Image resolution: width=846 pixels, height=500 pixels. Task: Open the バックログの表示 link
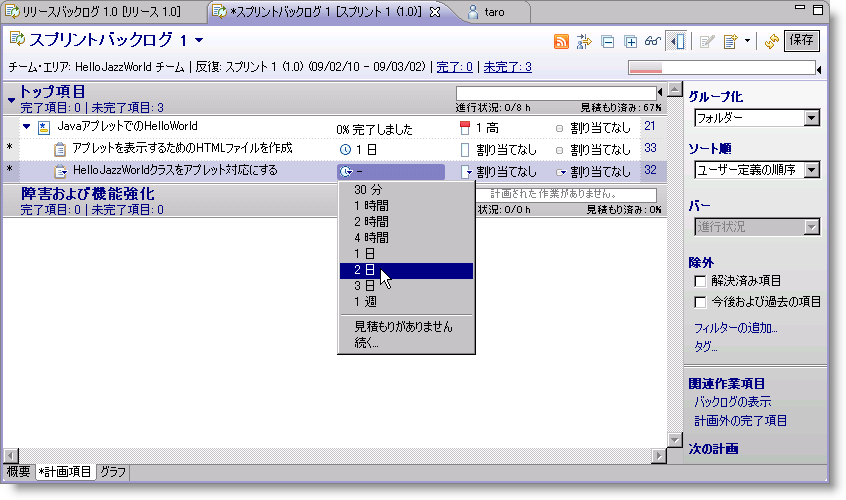(x=732, y=402)
